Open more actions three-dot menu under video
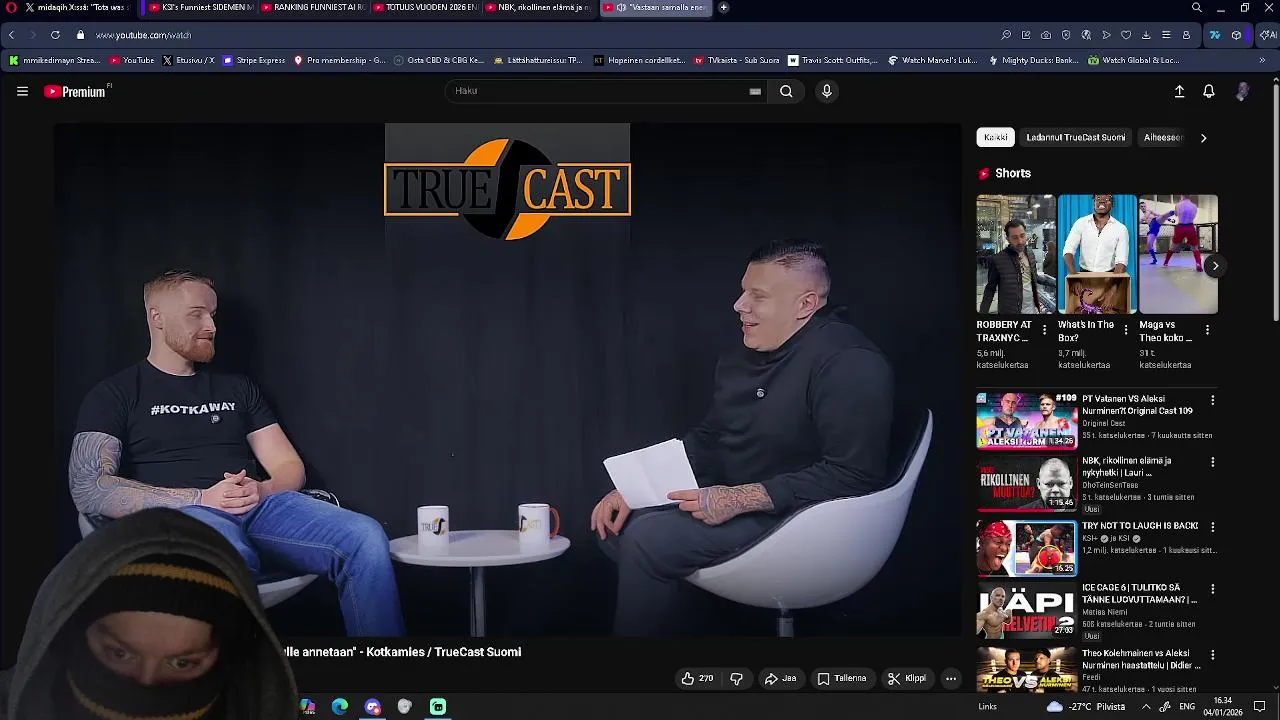This screenshot has height=720, width=1280. [951, 678]
